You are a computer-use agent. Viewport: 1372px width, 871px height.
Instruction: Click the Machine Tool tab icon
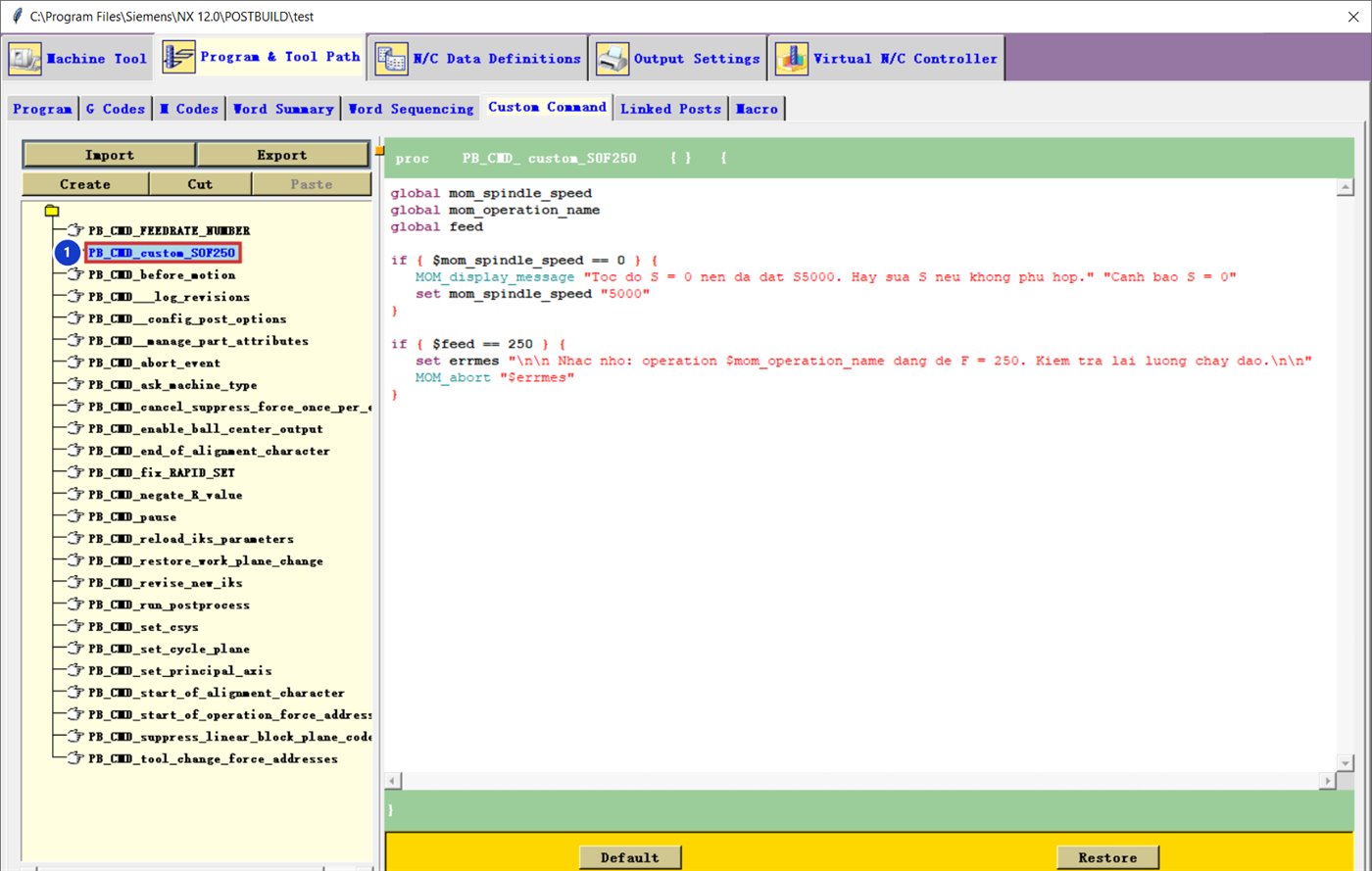pos(25,59)
